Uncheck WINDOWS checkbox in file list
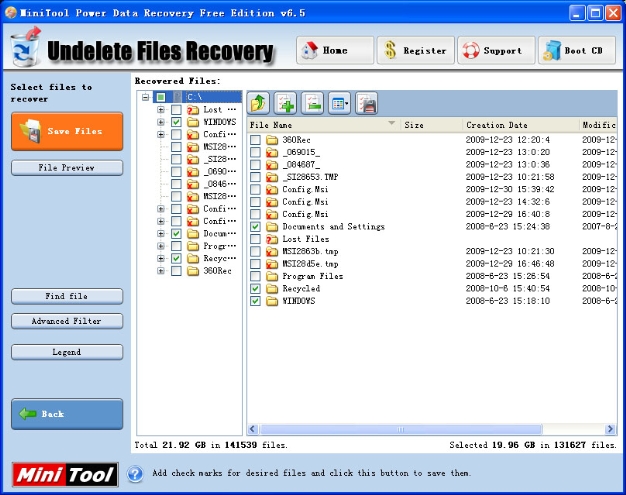 [x=256, y=301]
